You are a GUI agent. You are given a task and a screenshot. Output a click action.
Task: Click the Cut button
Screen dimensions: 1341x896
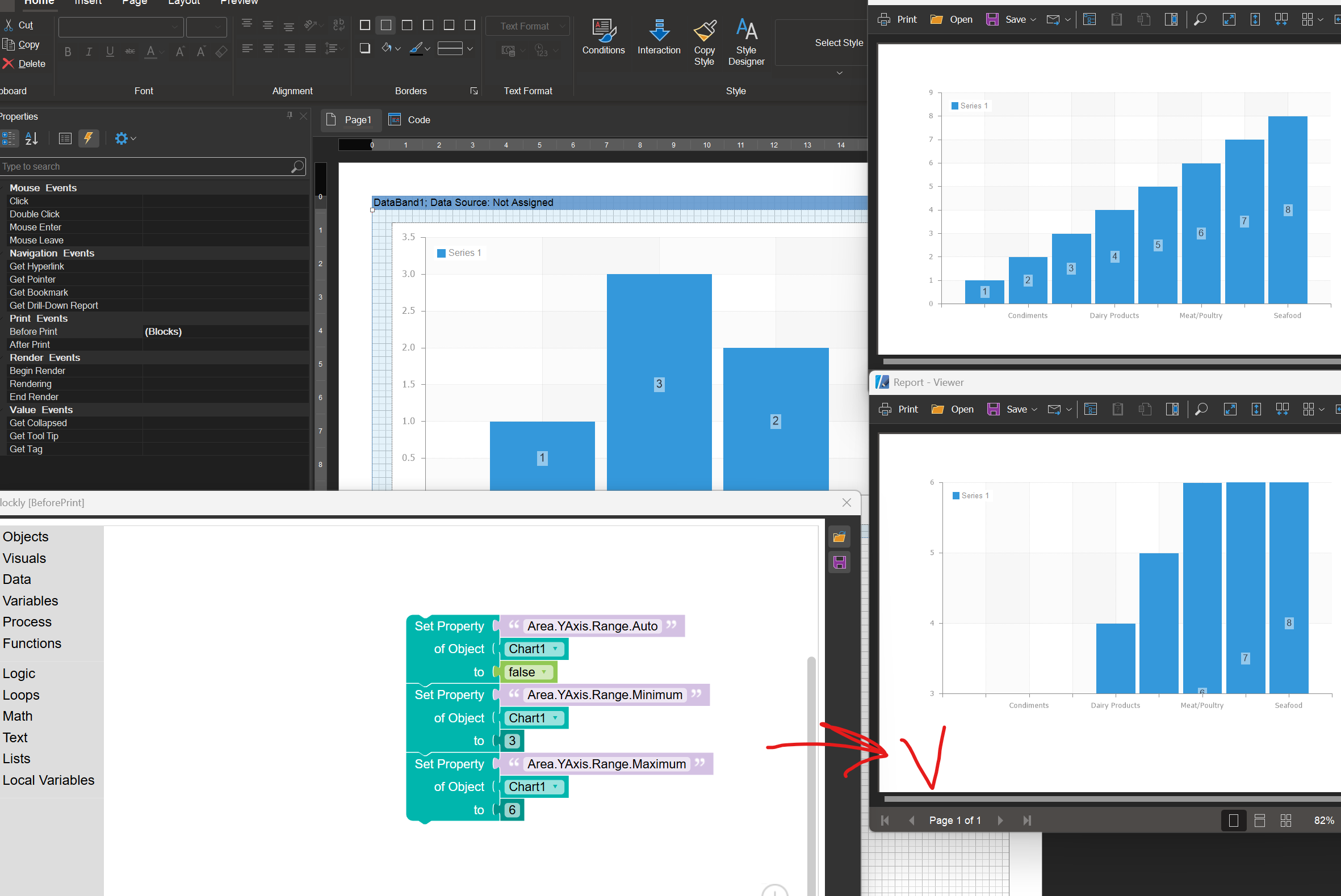point(18,25)
